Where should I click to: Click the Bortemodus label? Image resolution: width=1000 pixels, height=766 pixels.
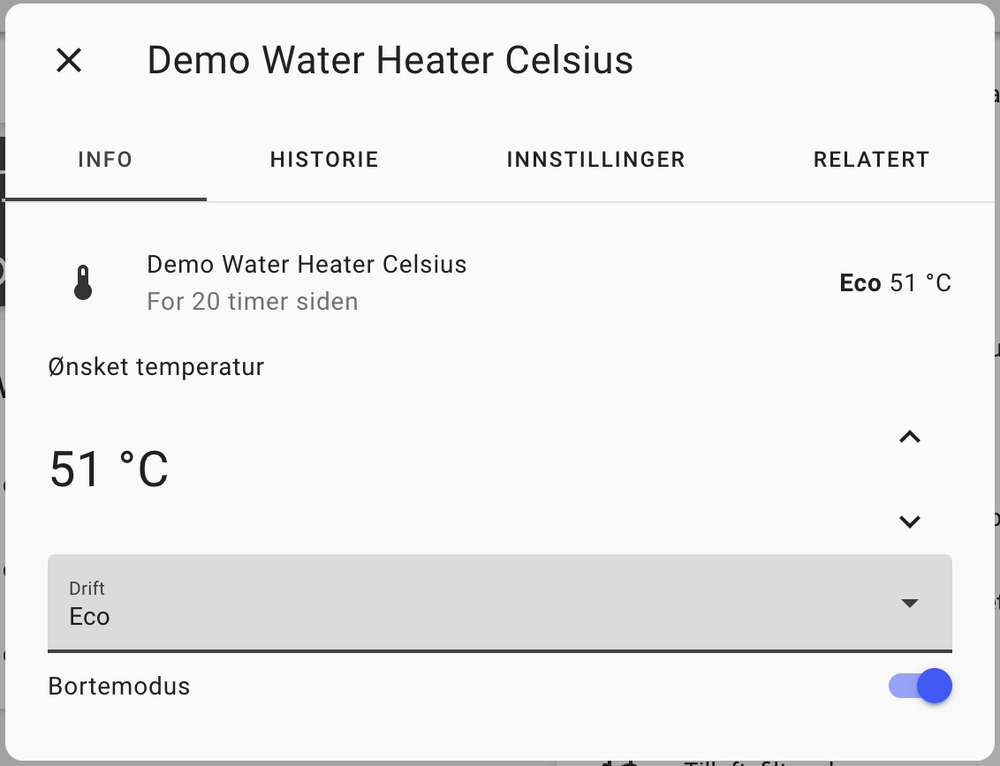tap(119, 686)
